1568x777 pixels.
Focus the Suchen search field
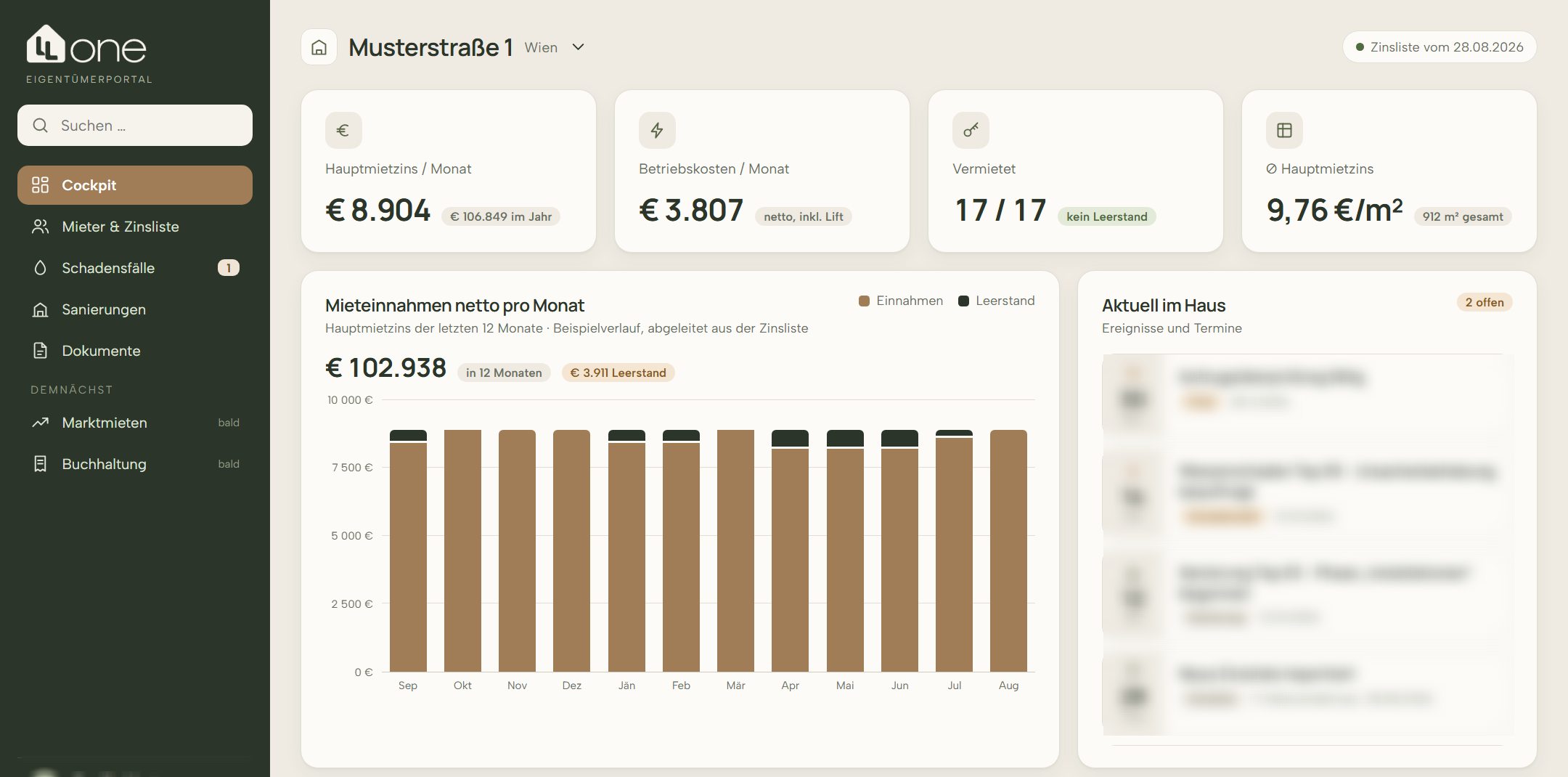pyautogui.click(x=135, y=126)
